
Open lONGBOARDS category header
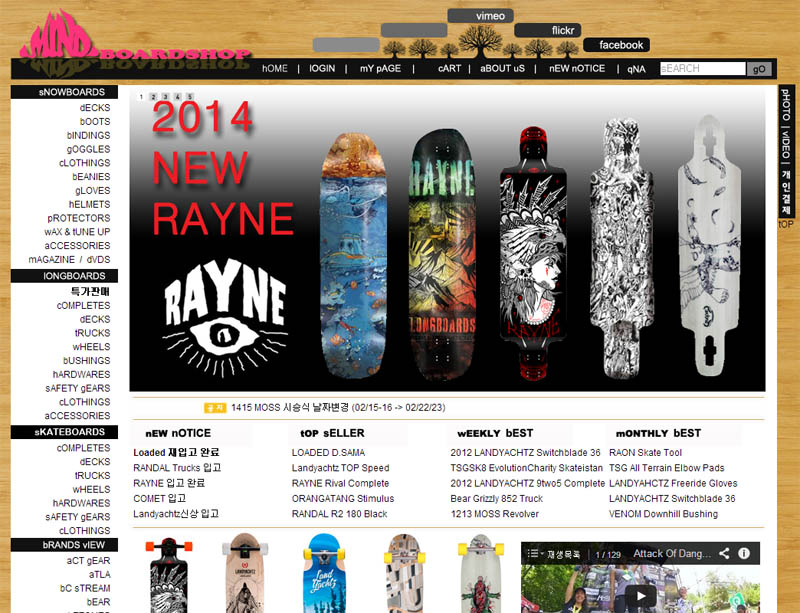64,276
